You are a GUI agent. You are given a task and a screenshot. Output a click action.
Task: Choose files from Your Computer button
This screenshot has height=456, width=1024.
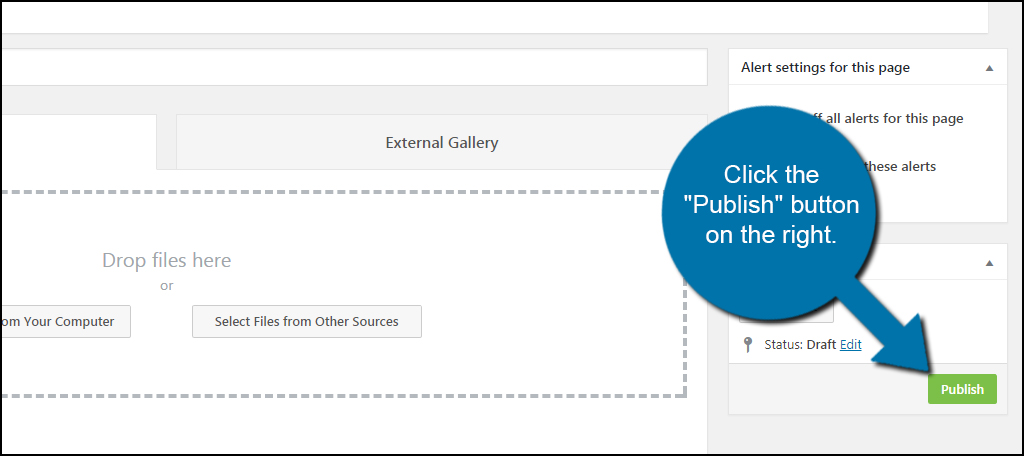coord(65,321)
